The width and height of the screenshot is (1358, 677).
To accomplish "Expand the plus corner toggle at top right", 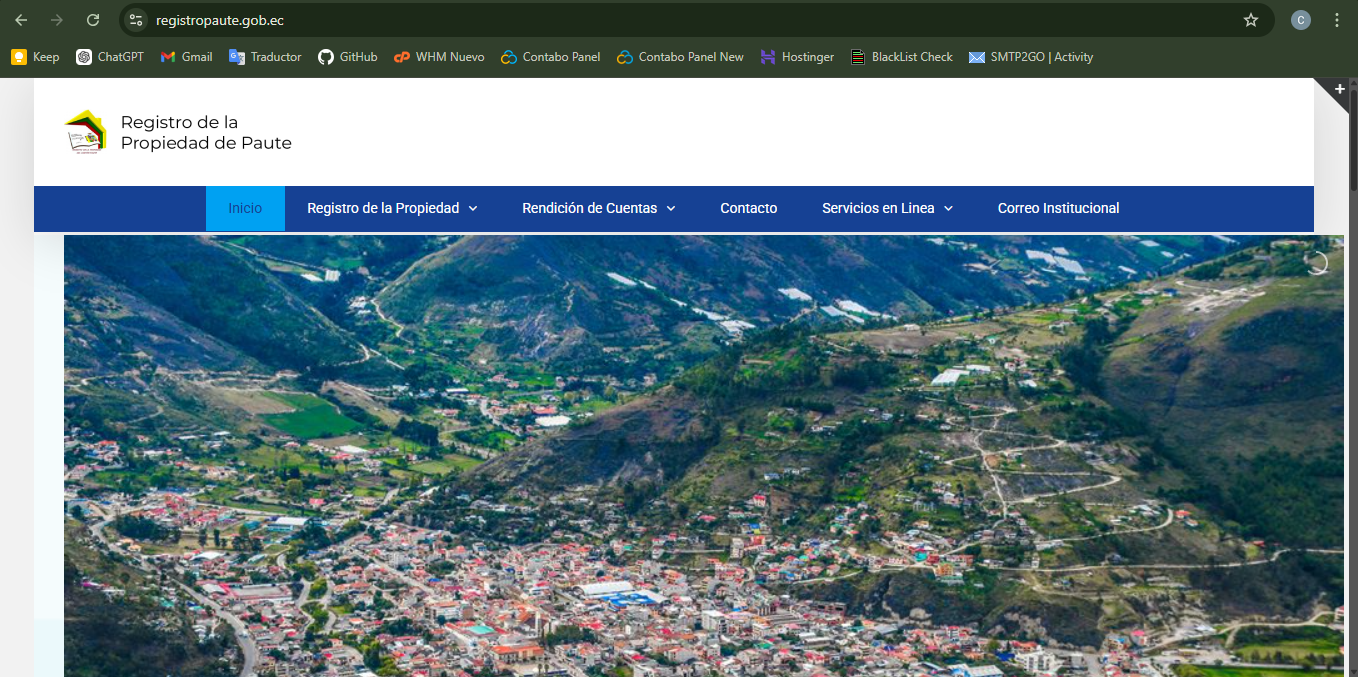I will pyautogui.click(x=1339, y=89).
